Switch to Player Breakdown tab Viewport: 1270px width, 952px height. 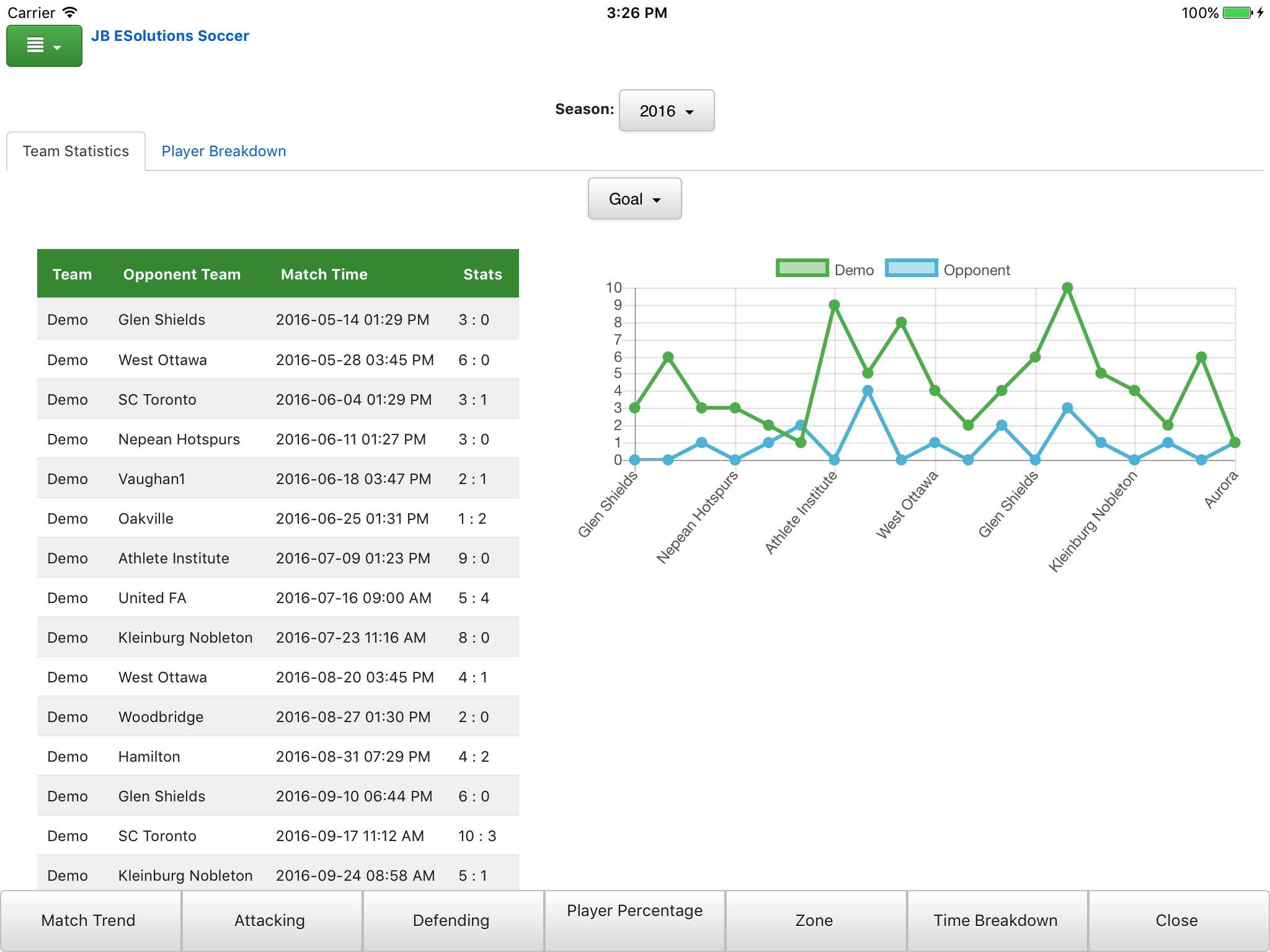click(223, 151)
